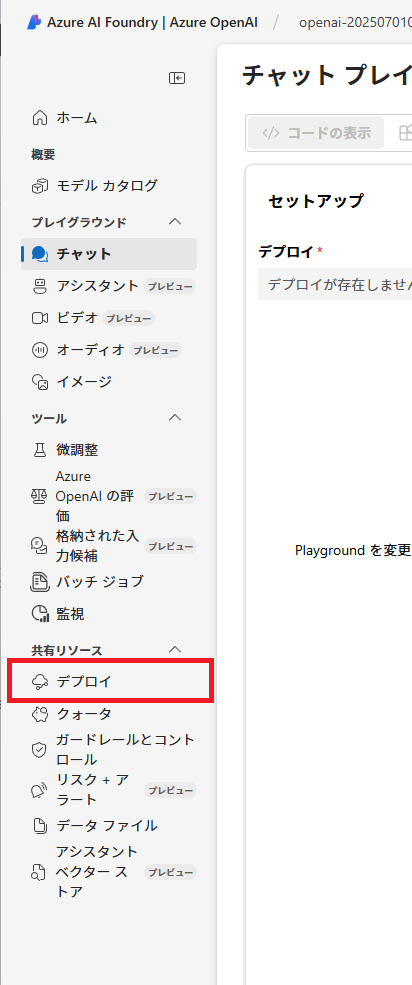Click the Azure AI Foundry | Azure OpenAI link
Image resolution: width=412 pixels, height=985 pixels.
[x=153, y=23]
